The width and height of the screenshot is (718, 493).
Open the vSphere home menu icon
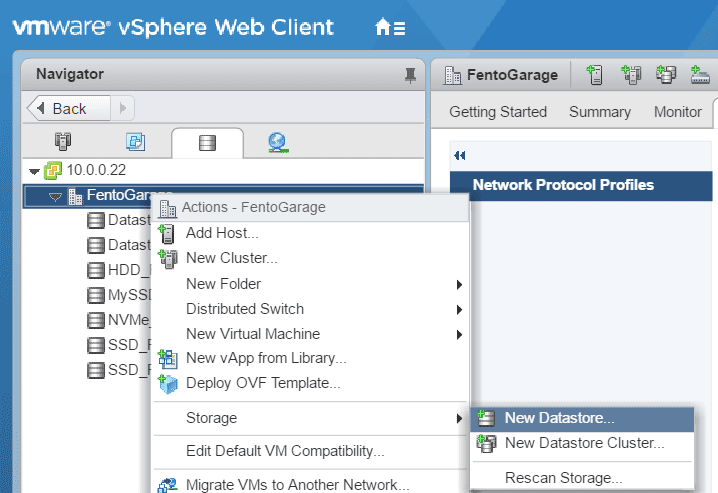tap(389, 27)
